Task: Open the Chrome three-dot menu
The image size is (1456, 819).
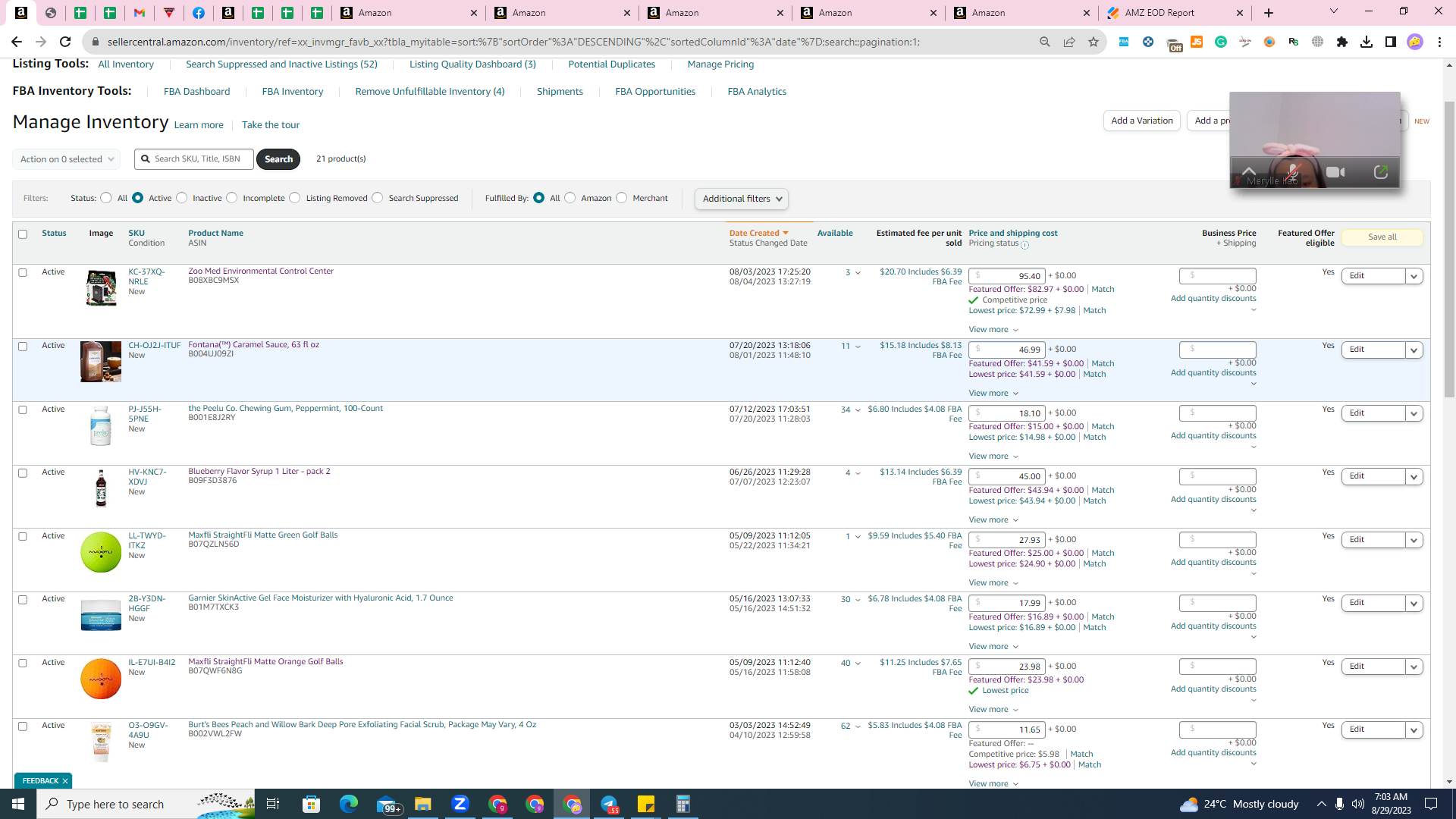Action: tap(1439, 42)
